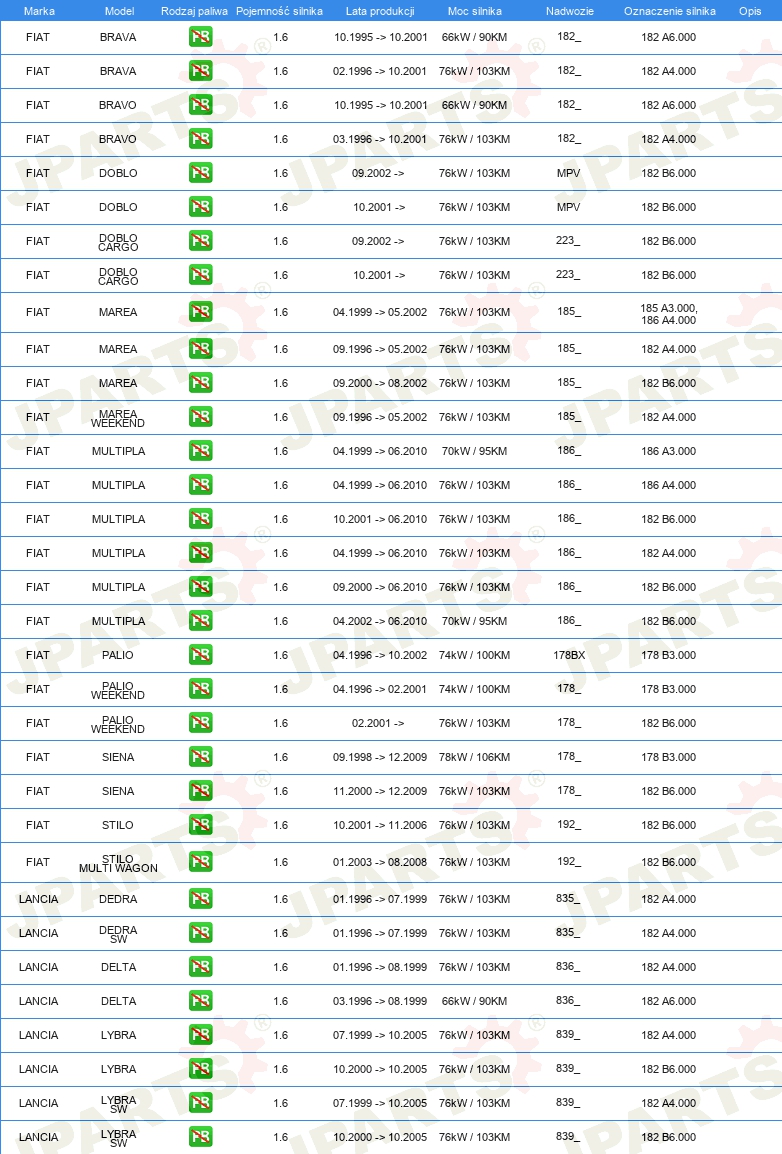Select fuel icon in MAREA WEEKEND row
Viewport: 782px width, 1154px height.
coord(200,417)
